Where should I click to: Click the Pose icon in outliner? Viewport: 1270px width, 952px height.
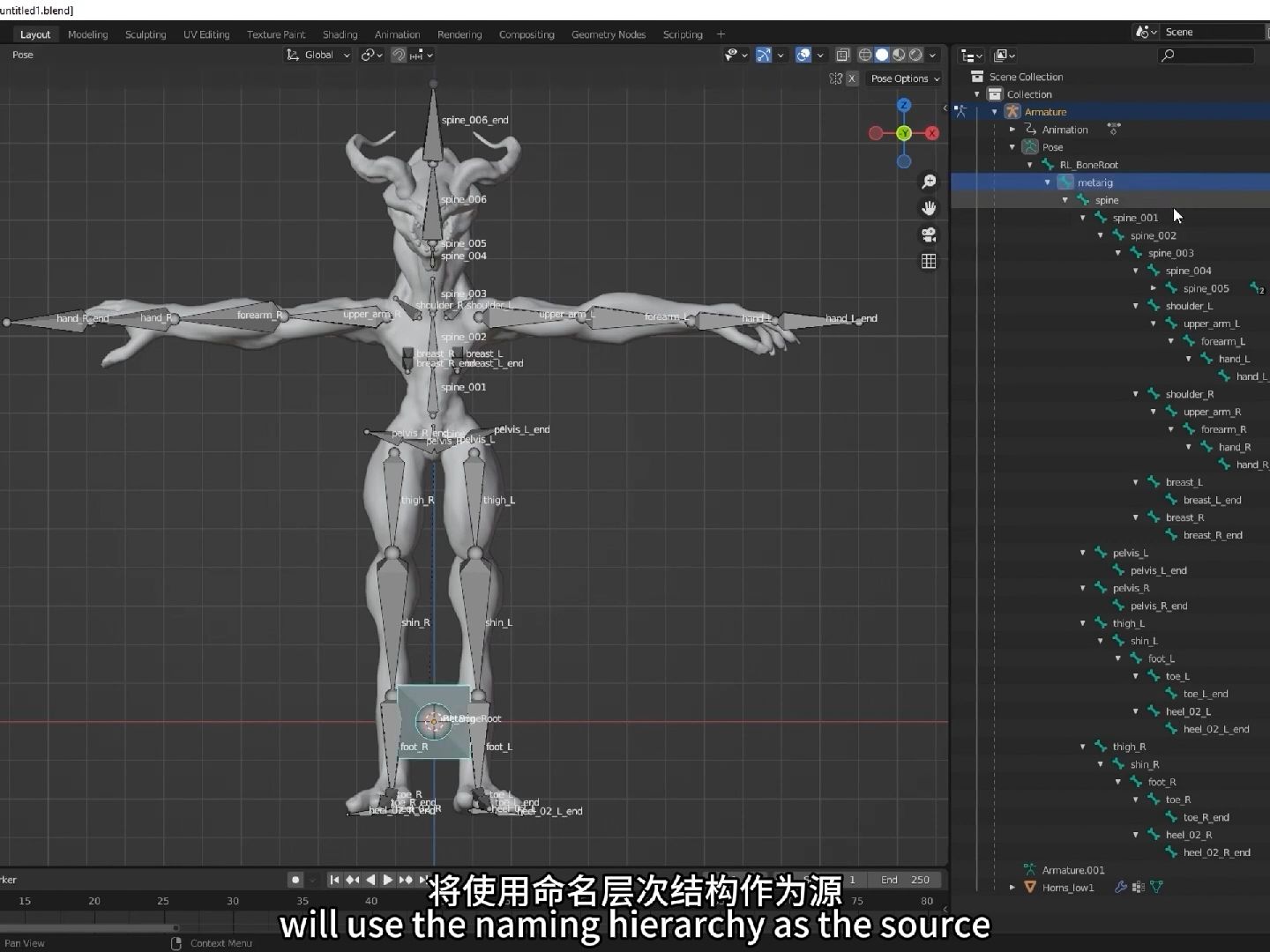pyautogui.click(x=1030, y=147)
